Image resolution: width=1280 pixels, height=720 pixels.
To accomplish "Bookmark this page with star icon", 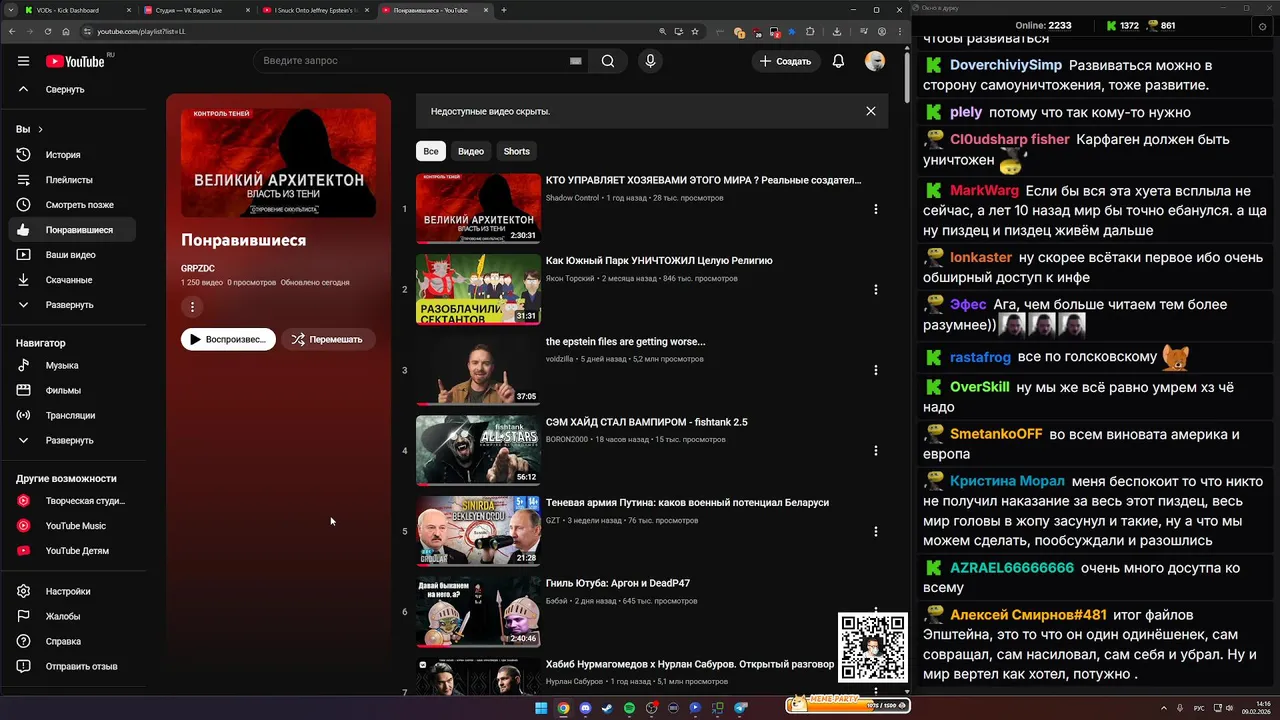I will pos(694,31).
